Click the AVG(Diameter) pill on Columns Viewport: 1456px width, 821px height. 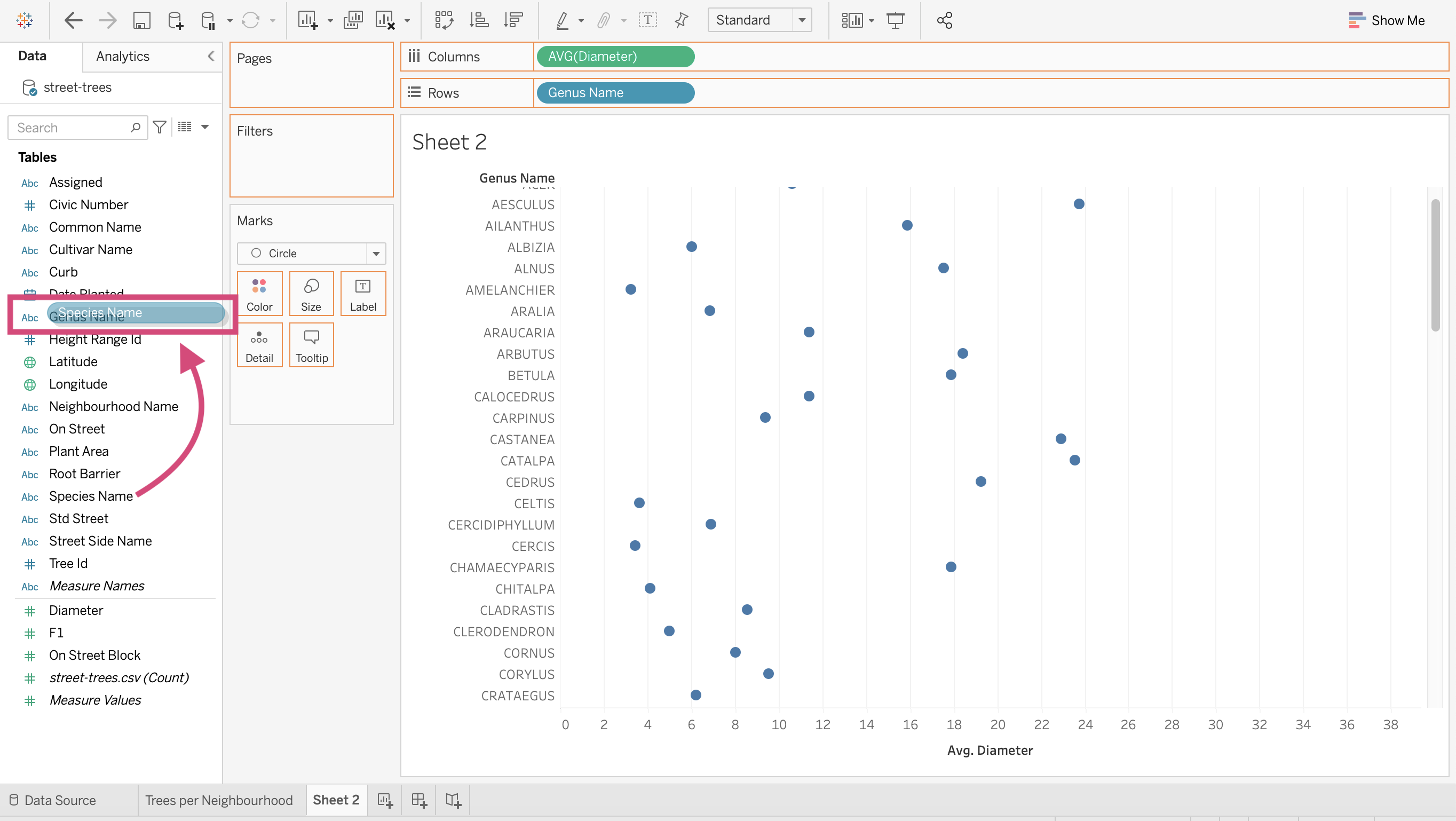615,57
